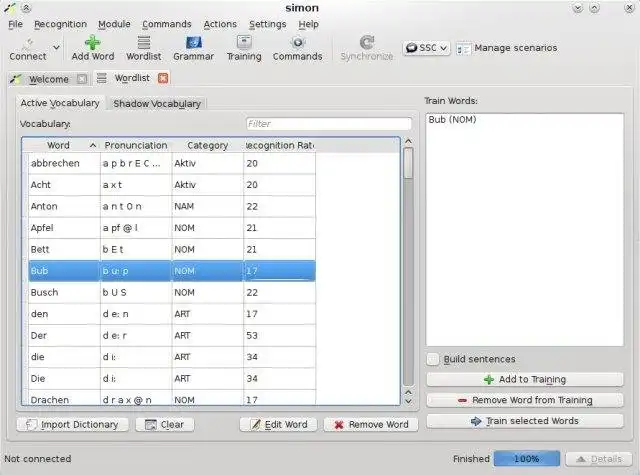640x475 pixels.
Task: Click the vocabulary Filter field
Action: tap(329, 124)
